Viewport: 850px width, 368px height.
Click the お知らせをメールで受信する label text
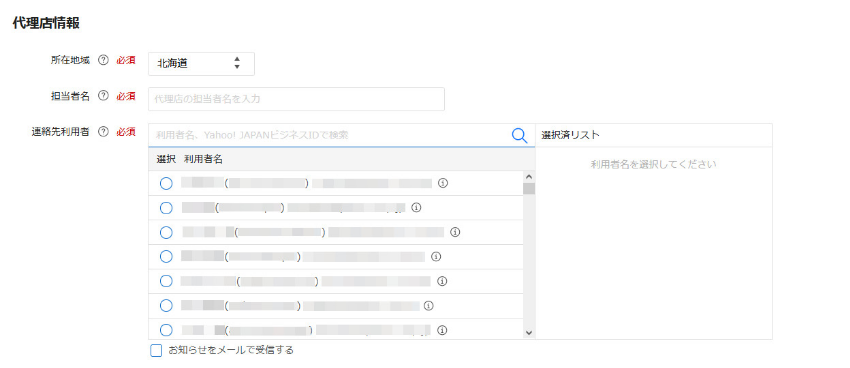point(231,350)
